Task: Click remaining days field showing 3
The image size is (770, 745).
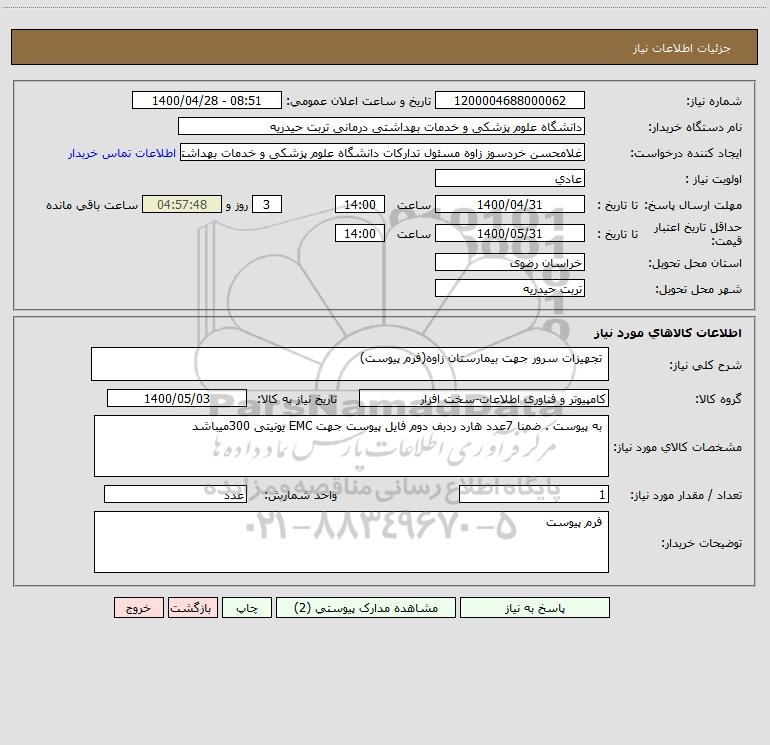Action: click(x=267, y=204)
